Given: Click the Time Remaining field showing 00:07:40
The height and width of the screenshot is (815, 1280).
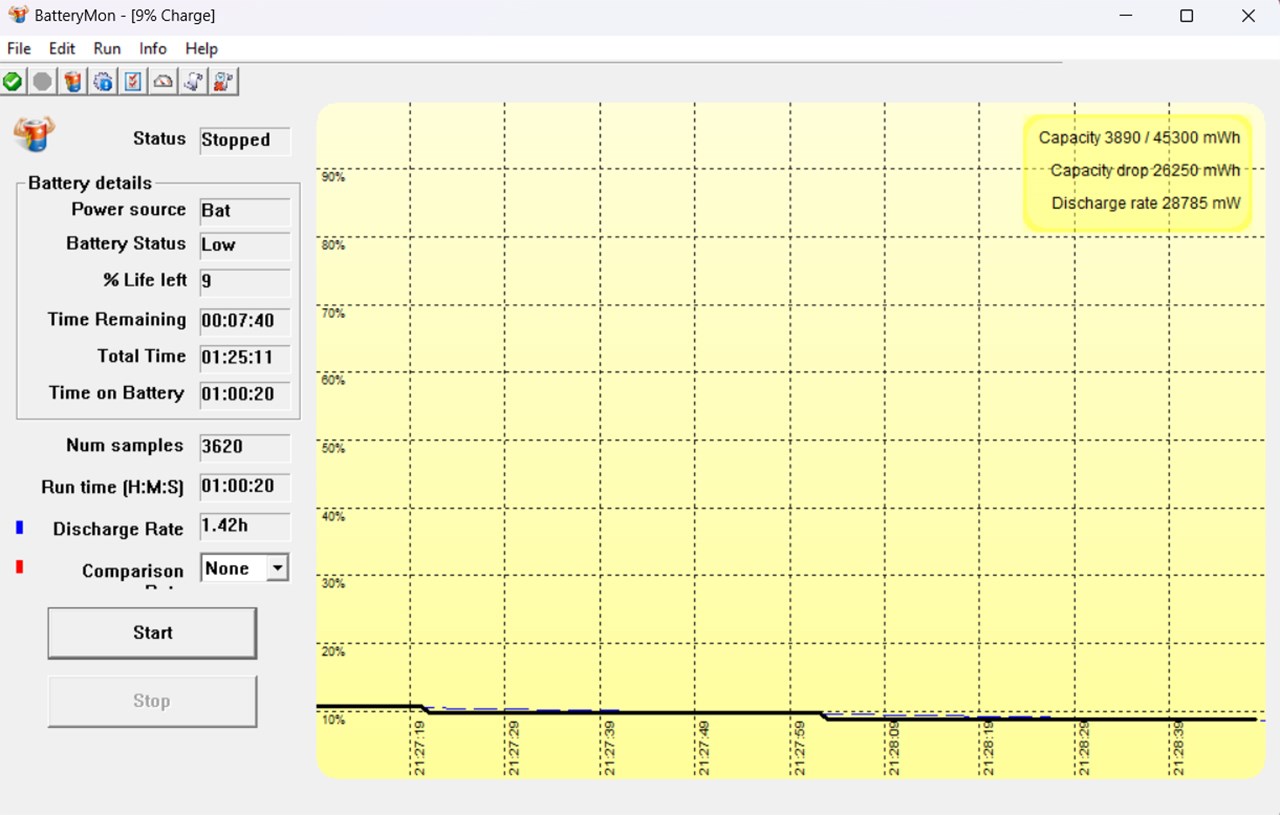Looking at the screenshot, I should tap(245, 321).
